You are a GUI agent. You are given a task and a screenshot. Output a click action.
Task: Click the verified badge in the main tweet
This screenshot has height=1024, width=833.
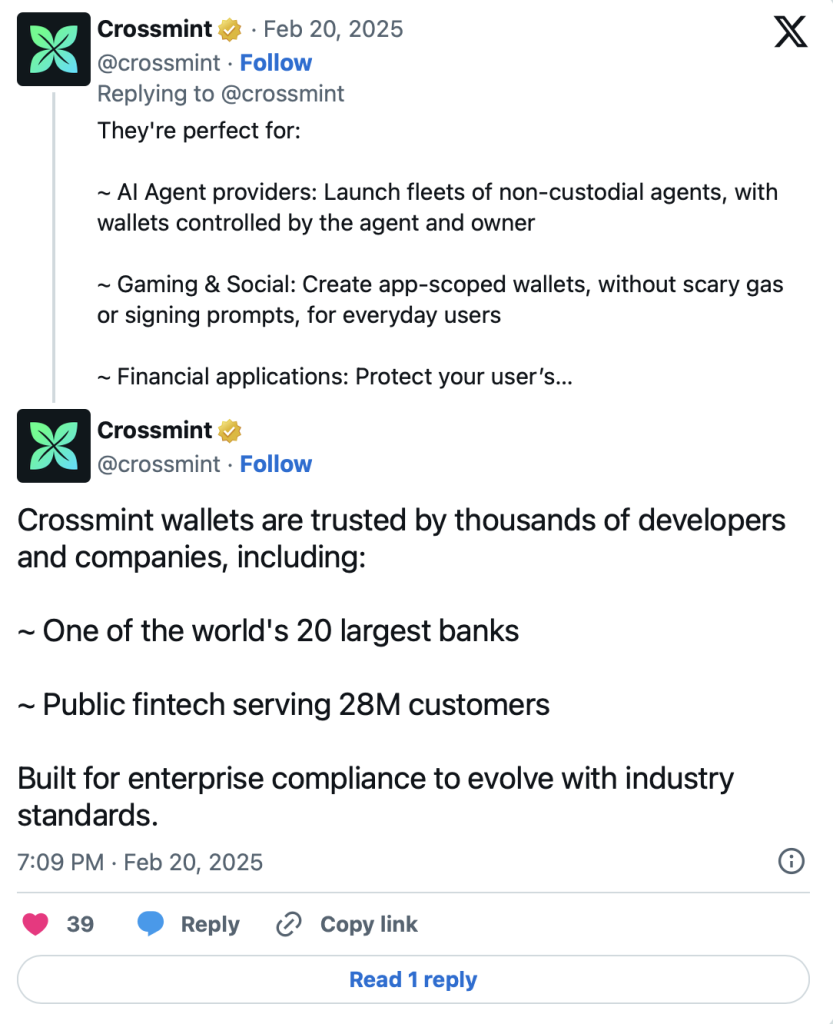(230, 431)
